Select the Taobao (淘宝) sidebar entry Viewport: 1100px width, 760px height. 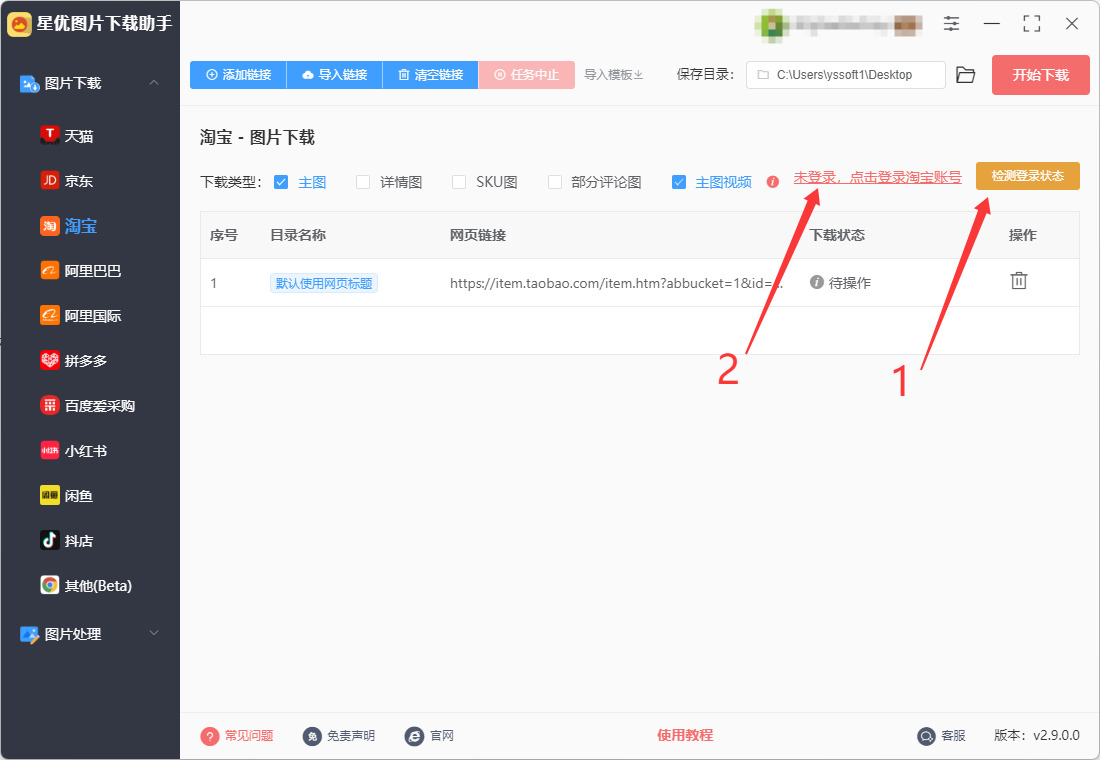[69, 226]
